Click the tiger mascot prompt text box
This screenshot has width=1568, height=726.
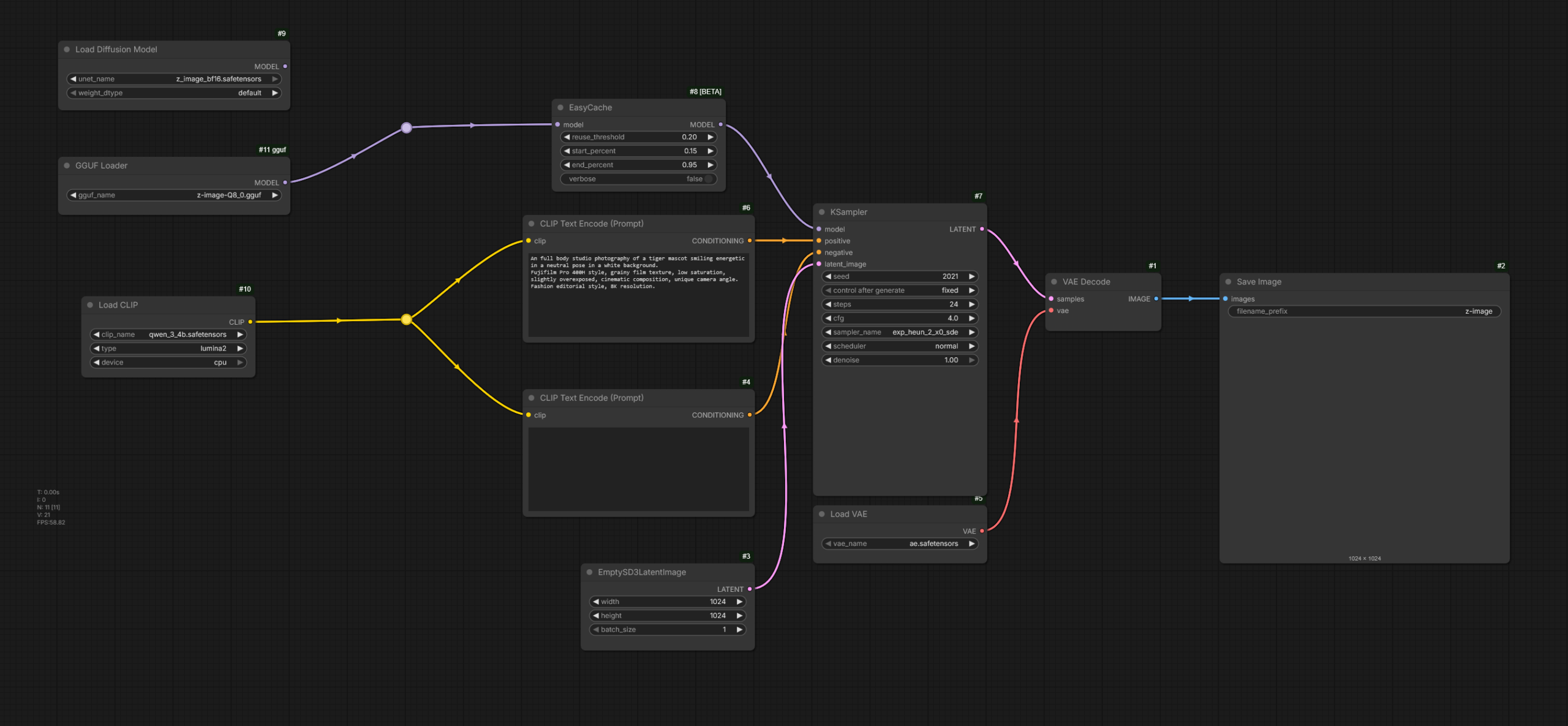click(x=638, y=294)
